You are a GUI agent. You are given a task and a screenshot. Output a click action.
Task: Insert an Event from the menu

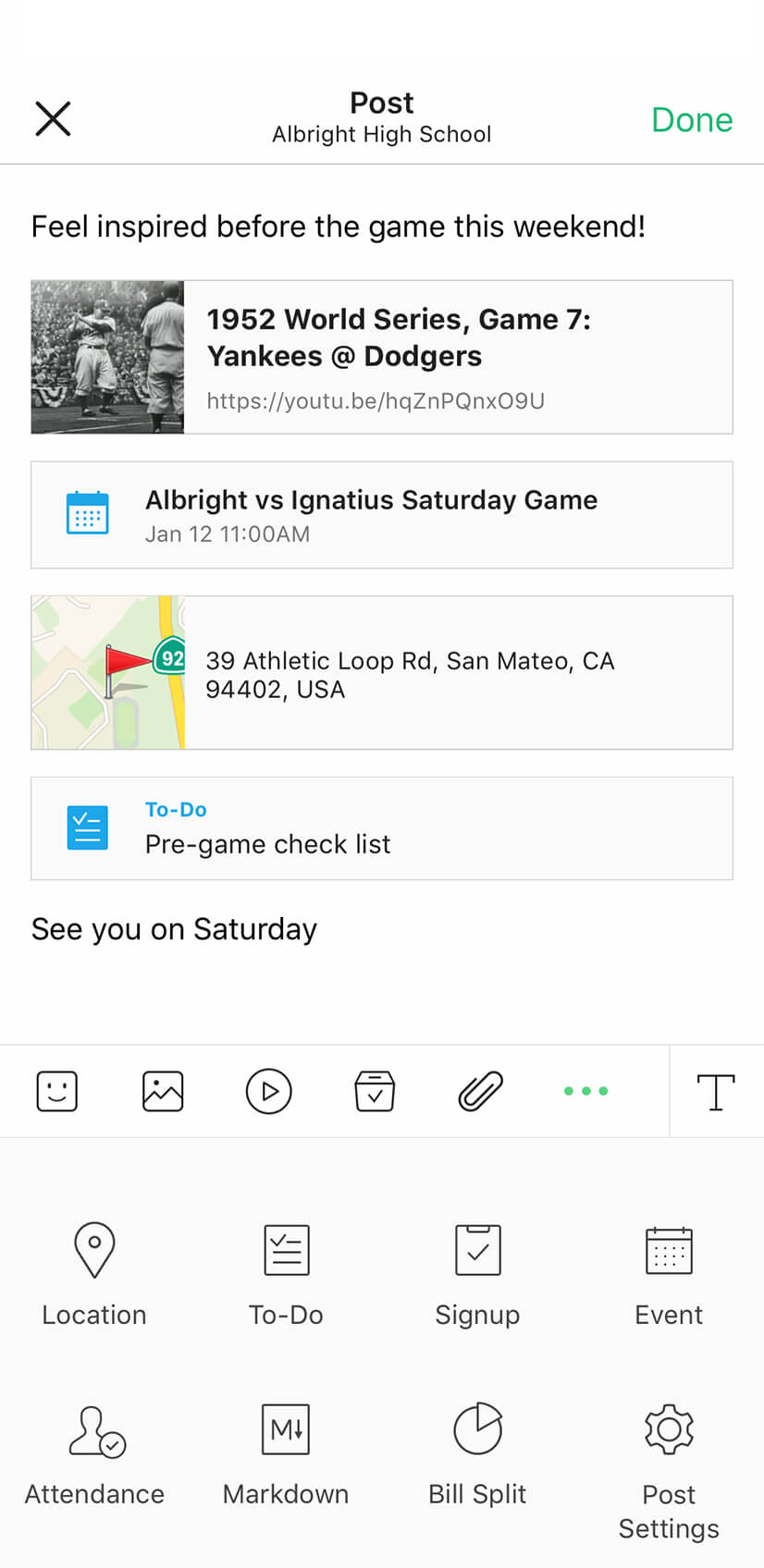pyautogui.click(x=669, y=1274)
